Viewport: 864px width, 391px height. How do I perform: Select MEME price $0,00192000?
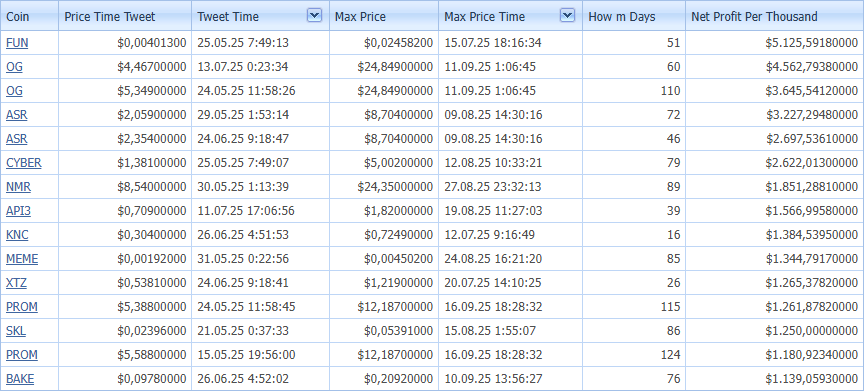click(x=125, y=259)
